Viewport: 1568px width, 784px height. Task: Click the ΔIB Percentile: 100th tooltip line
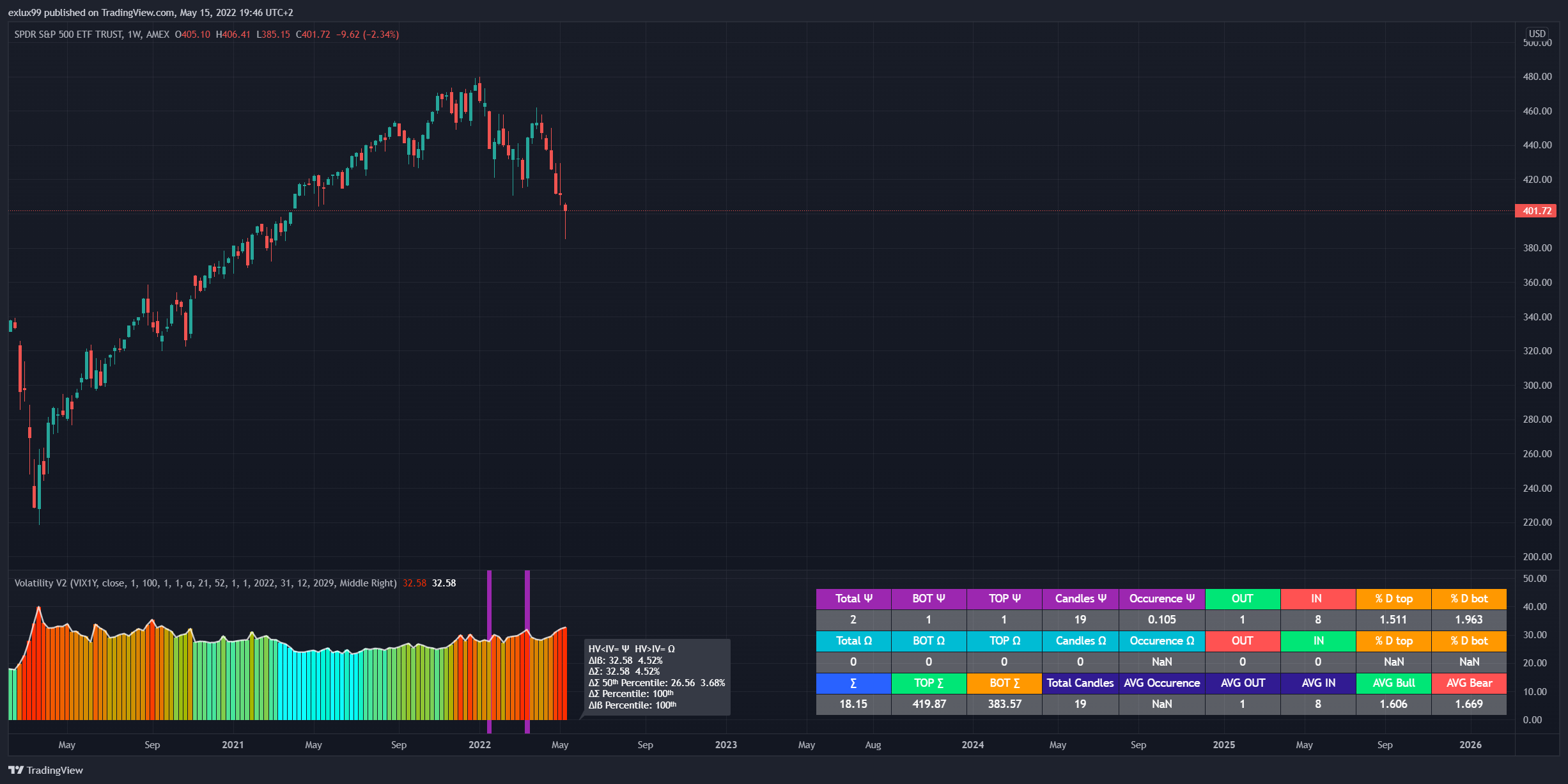click(632, 705)
